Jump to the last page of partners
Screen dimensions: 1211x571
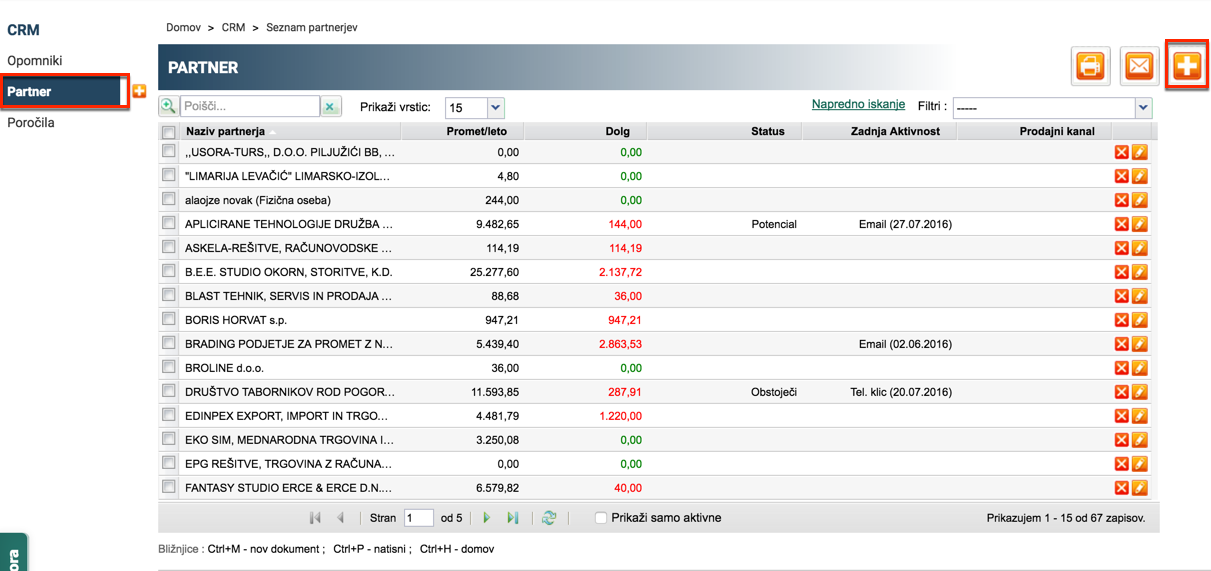tap(513, 518)
